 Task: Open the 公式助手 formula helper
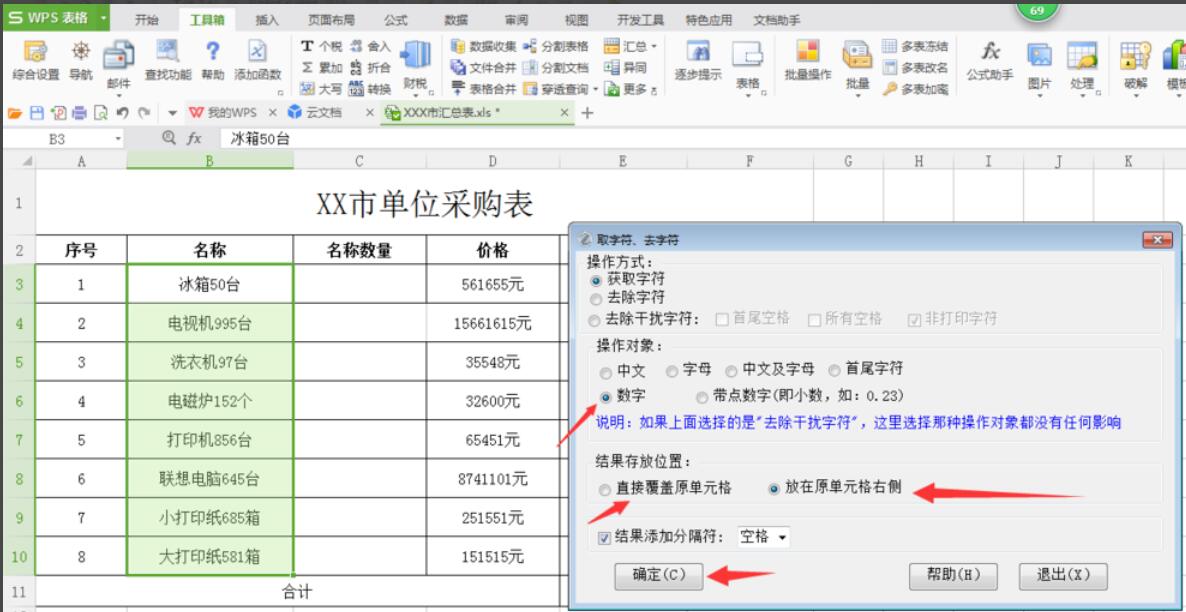pyautogui.click(x=989, y=61)
